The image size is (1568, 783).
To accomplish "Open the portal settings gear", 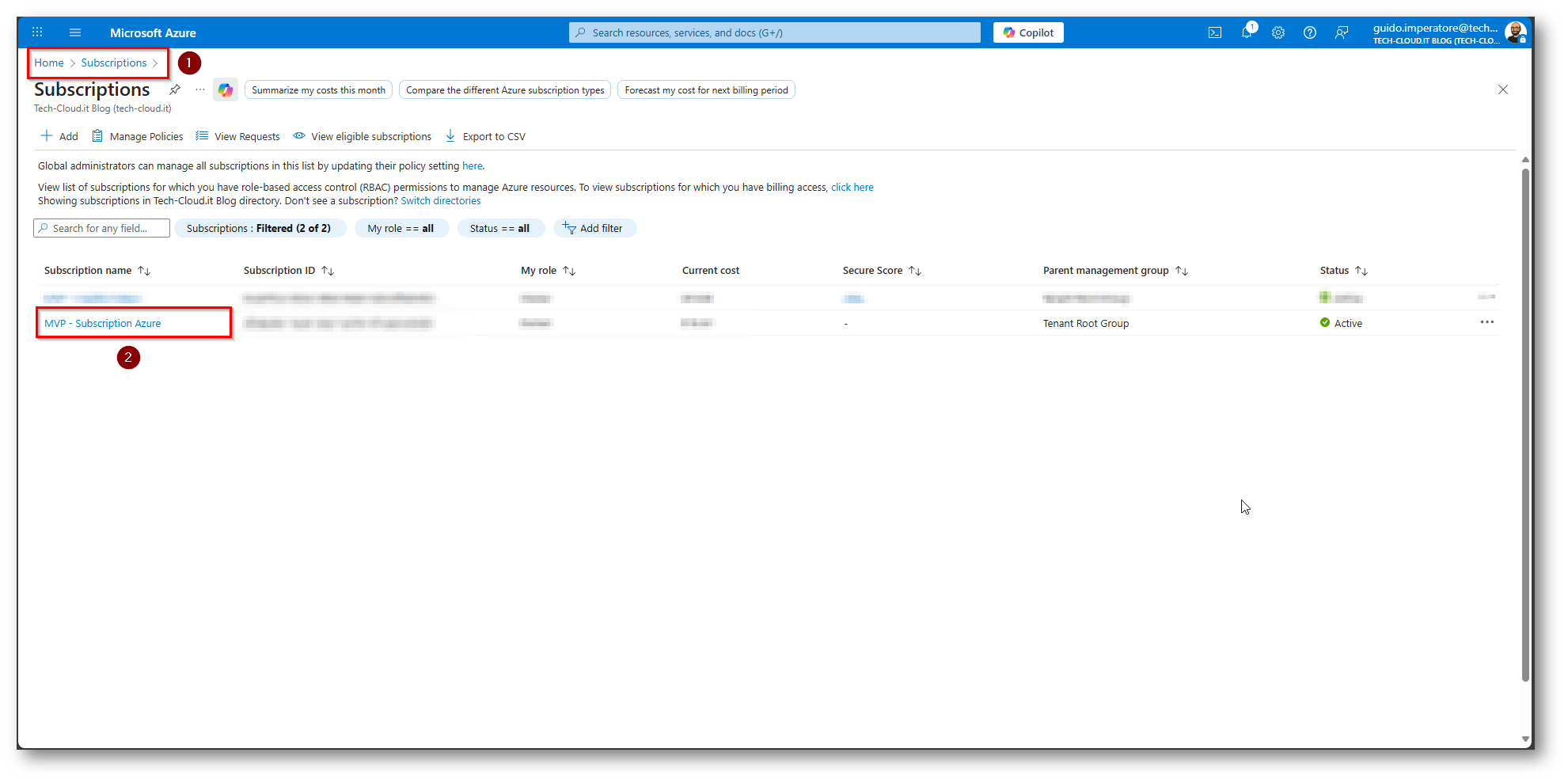I will point(1278,32).
